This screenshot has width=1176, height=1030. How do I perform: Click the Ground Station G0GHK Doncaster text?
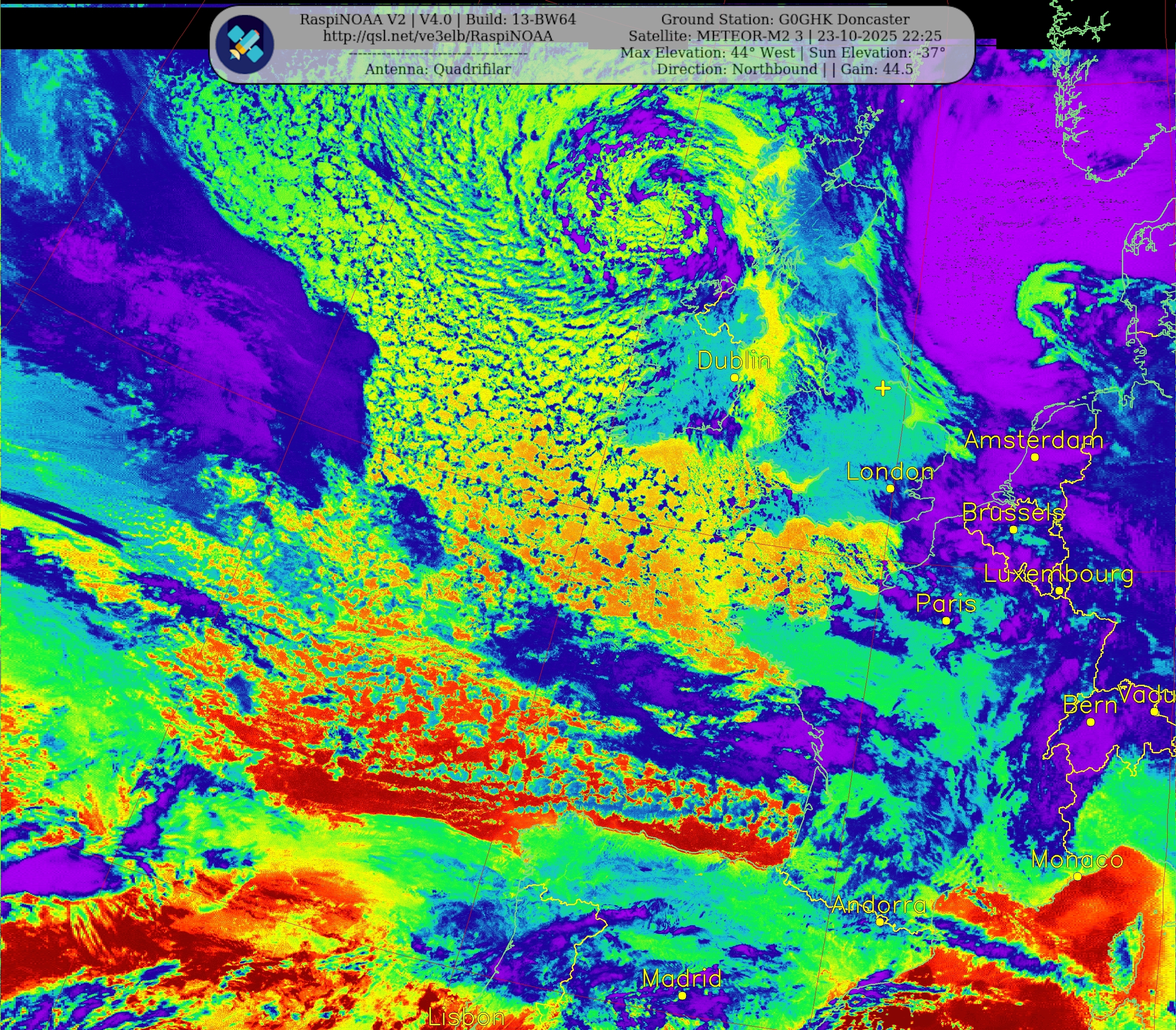click(x=785, y=20)
